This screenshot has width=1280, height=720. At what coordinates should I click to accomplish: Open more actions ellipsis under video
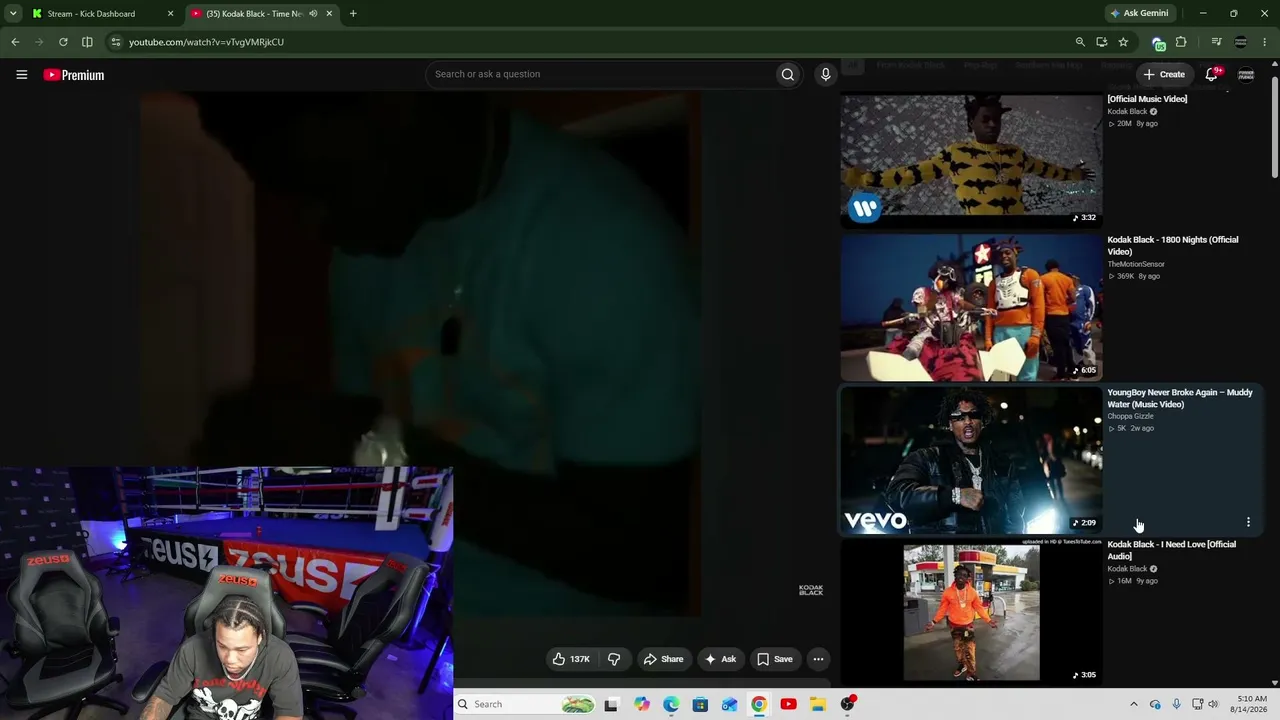(x=818, y=659)
